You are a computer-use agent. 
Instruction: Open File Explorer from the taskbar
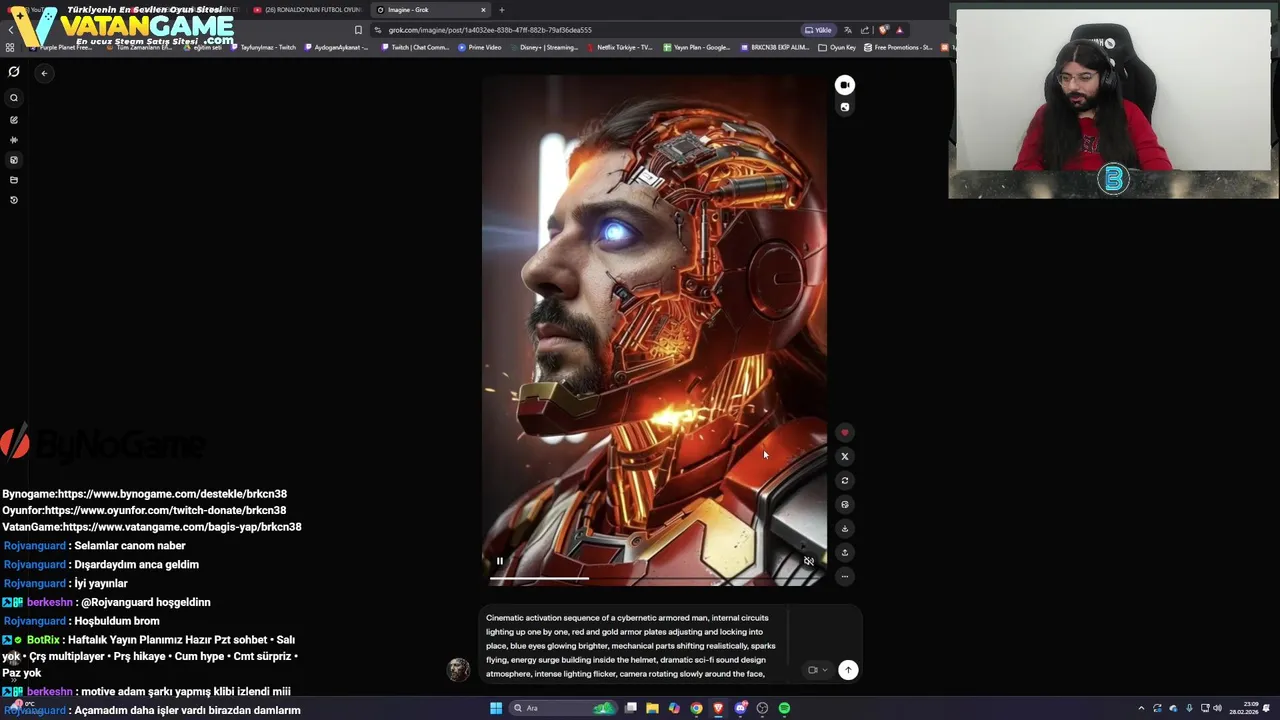[x=652, y=708]
